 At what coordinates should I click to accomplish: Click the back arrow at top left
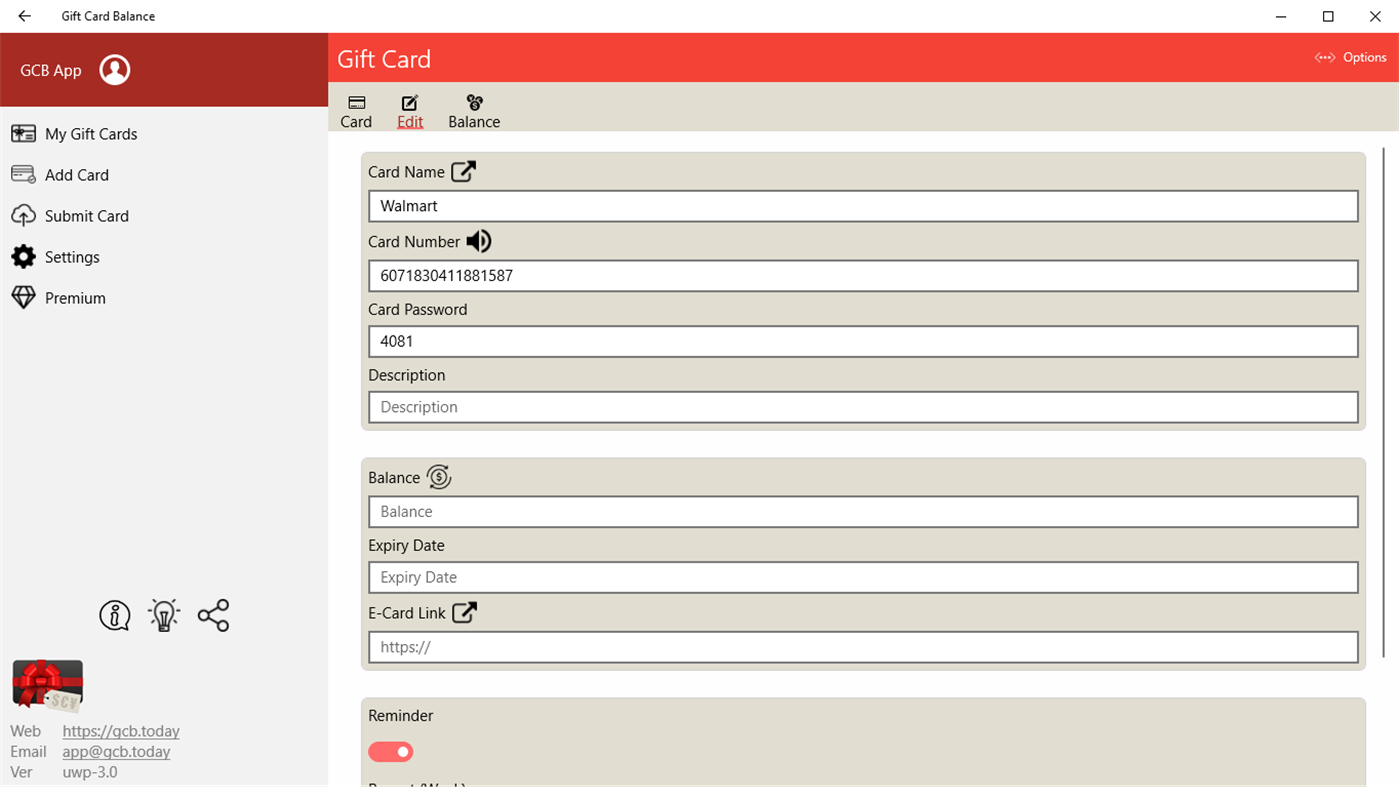[24, 16]
